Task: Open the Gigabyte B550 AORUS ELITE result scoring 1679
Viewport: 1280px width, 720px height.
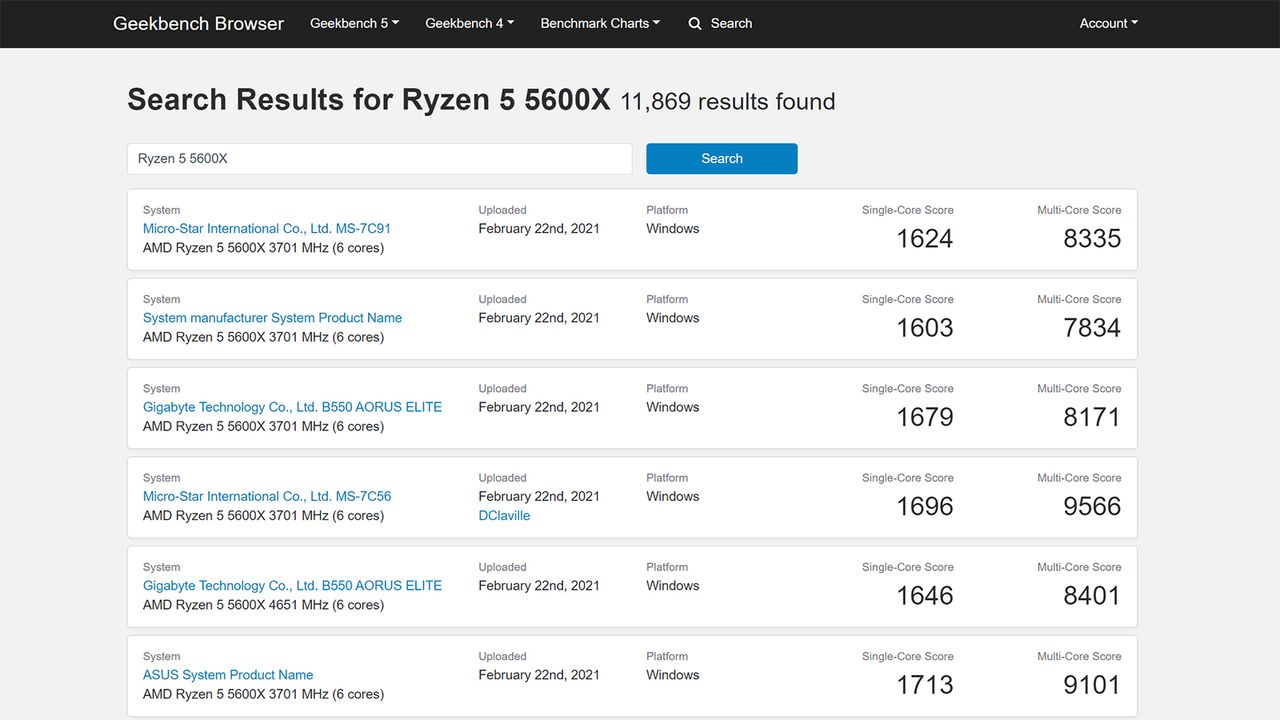Action: coord(292,407)
